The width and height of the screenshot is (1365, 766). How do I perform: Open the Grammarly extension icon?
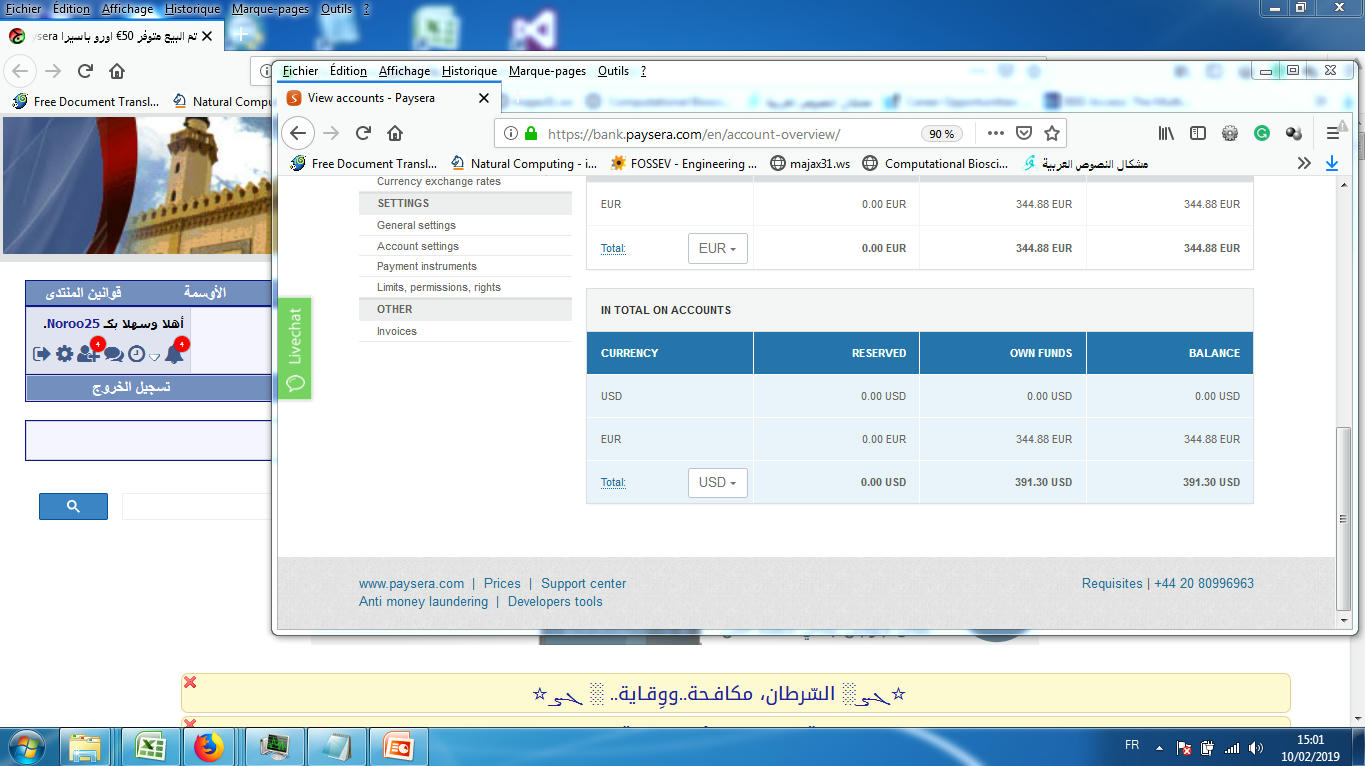click(1262, 133)
